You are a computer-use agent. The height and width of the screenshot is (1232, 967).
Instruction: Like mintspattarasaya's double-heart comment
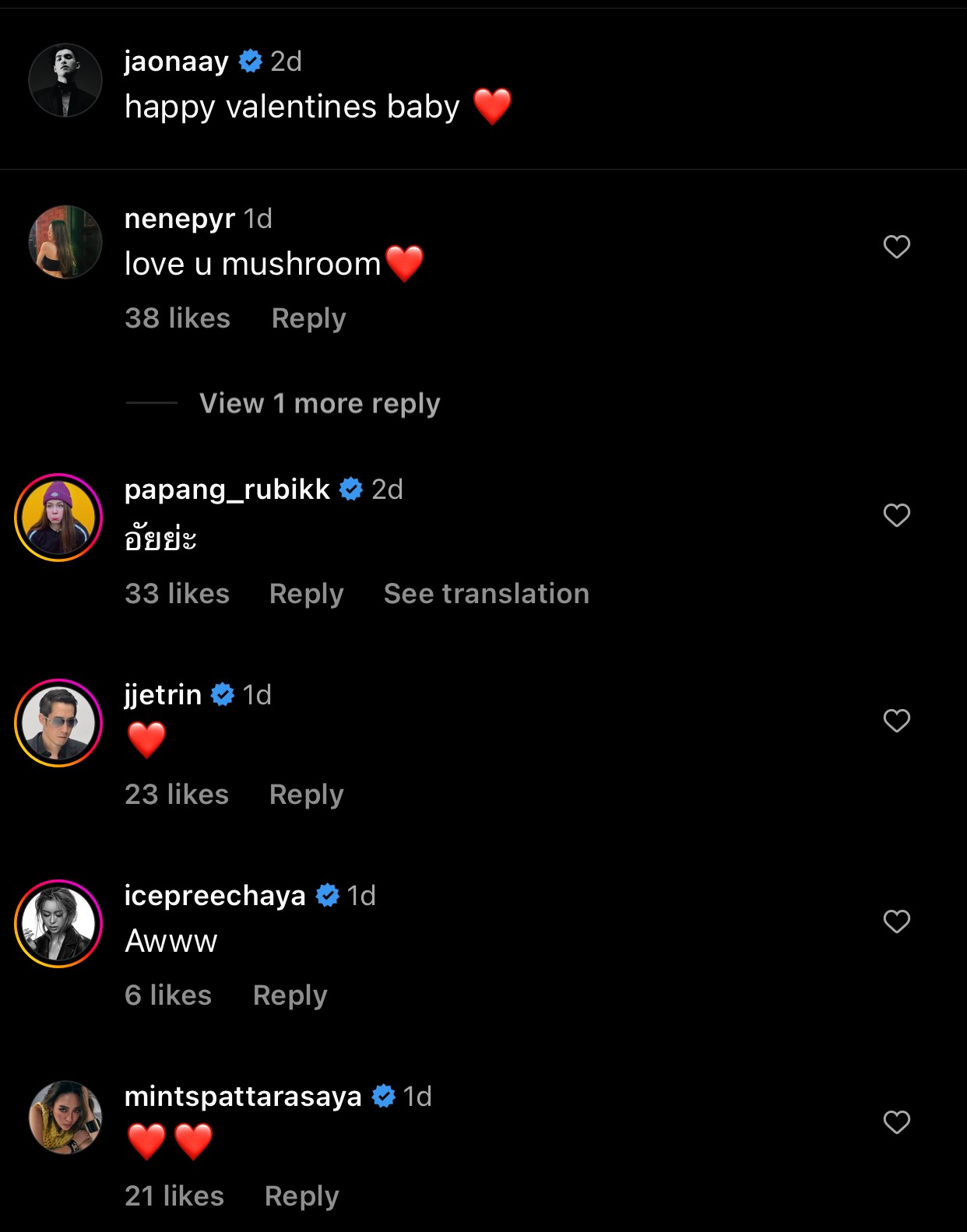click(x=896, y=1122)
